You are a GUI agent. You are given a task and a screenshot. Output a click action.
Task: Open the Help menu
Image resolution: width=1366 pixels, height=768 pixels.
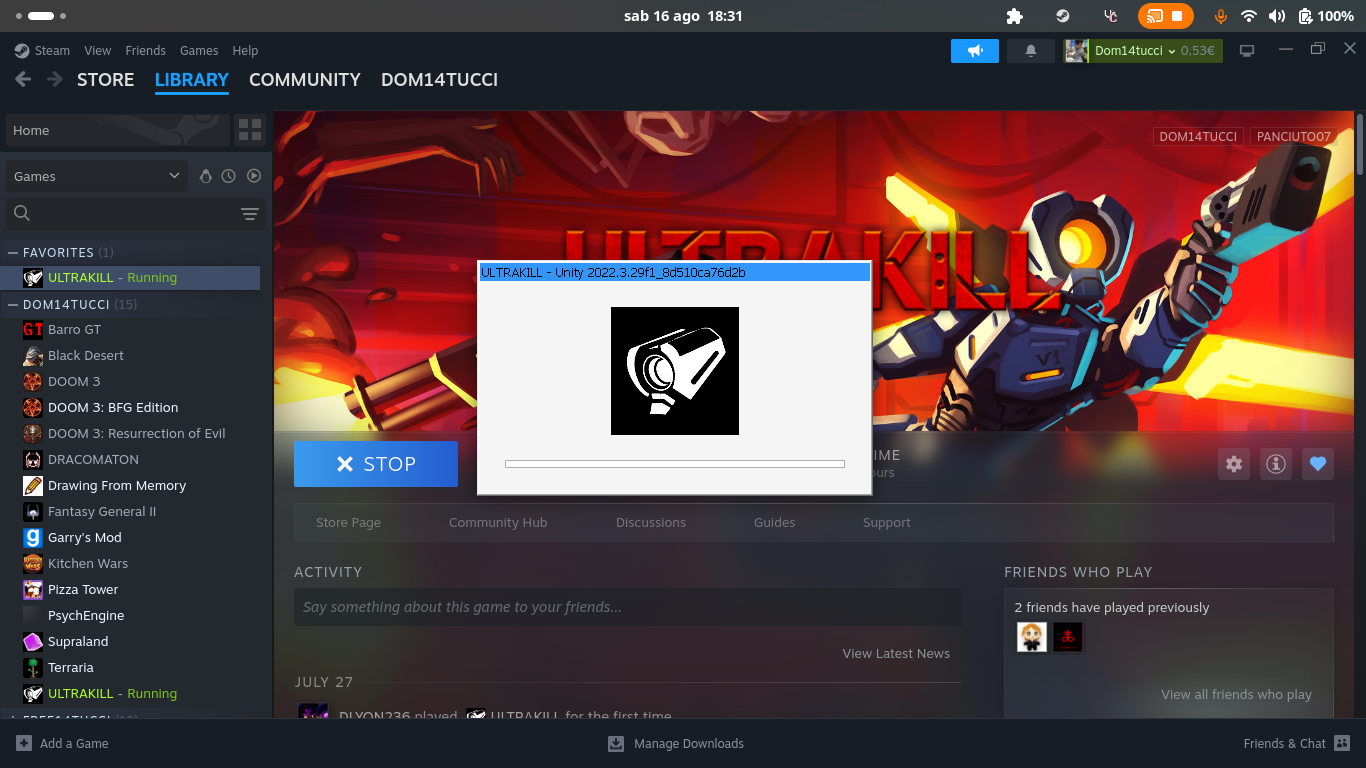(x=245, y=51)
